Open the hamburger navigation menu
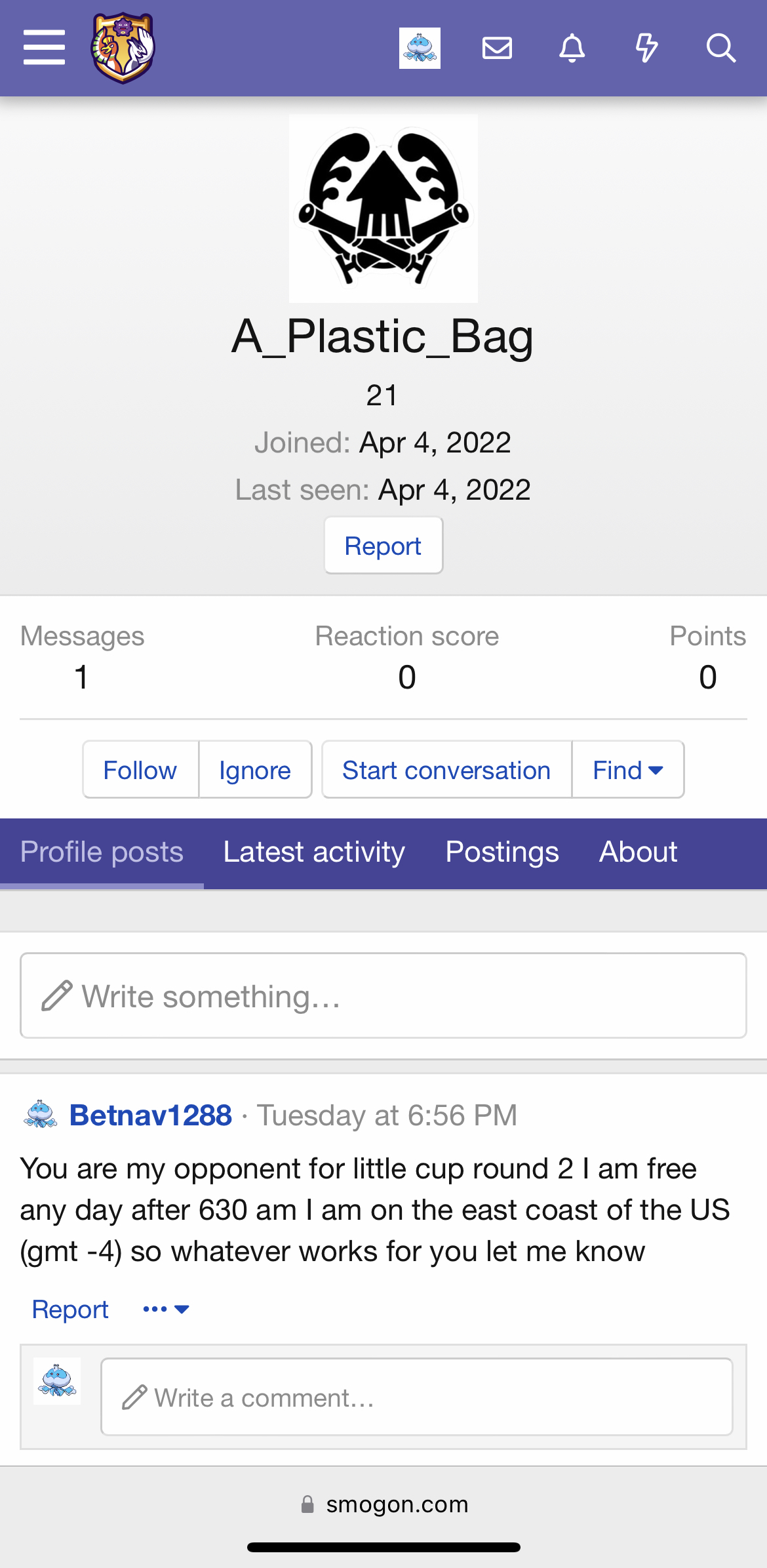Image resolution: width=767 pixels, height=1568 pixels. (44, 47)
